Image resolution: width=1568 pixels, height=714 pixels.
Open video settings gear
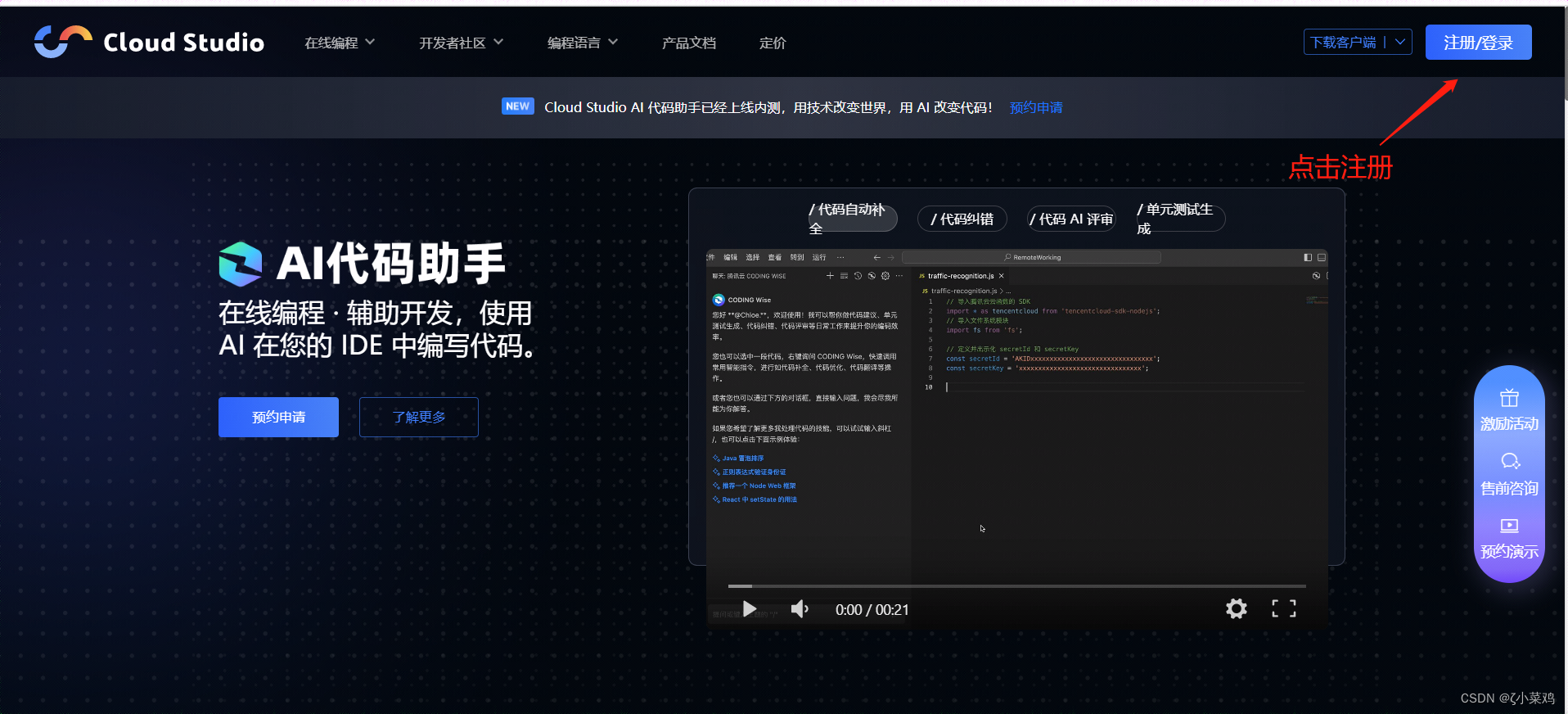coord(1236,608)
